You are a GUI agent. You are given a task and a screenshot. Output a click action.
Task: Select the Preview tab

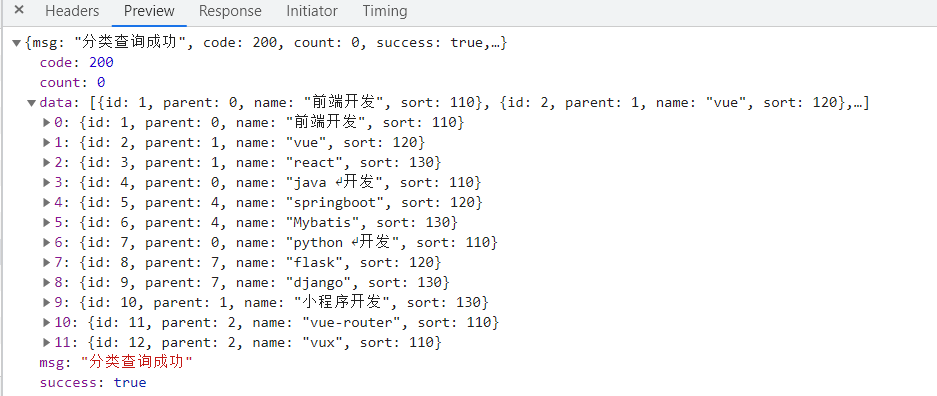pos(149,11)
